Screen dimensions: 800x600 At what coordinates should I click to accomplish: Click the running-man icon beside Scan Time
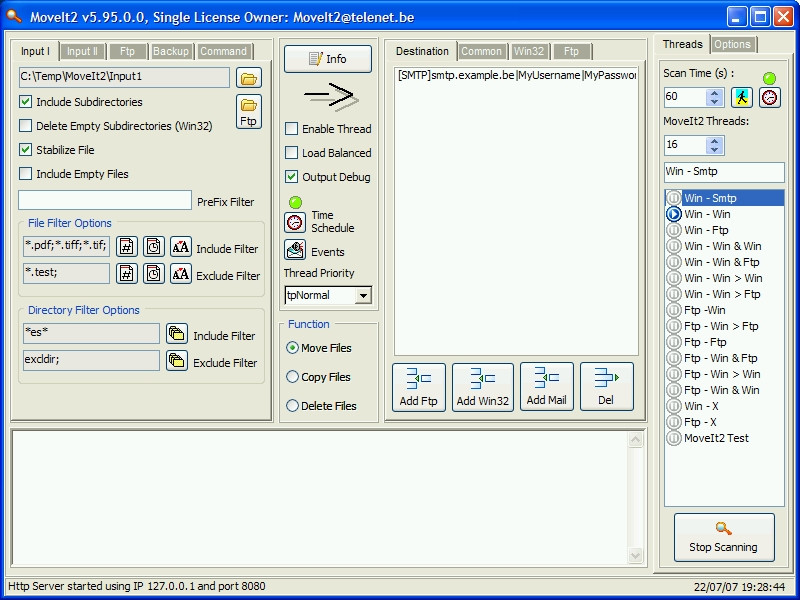click(x=742, y=97)
